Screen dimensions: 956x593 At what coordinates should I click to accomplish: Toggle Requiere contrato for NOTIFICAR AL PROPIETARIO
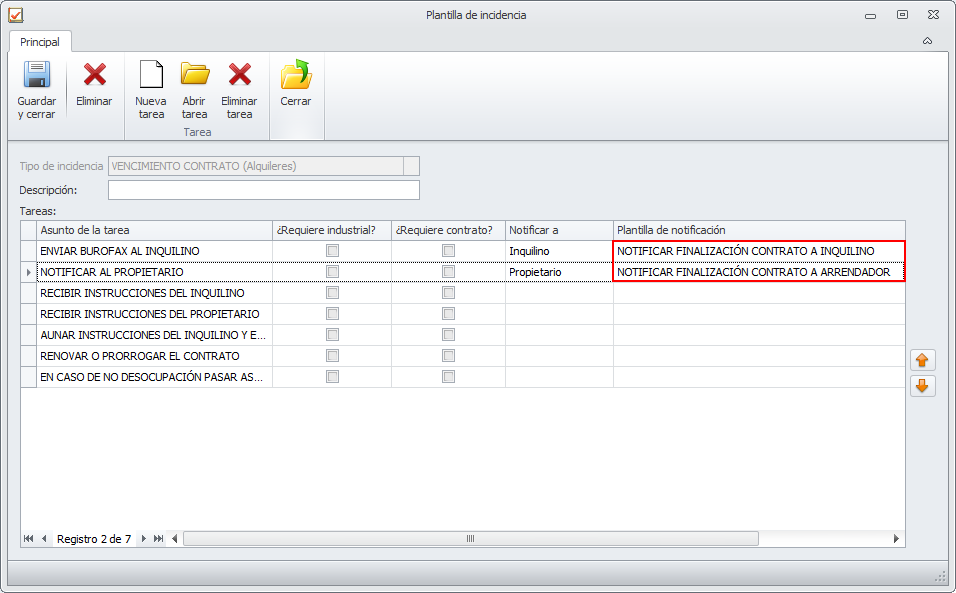click(448, 271)
